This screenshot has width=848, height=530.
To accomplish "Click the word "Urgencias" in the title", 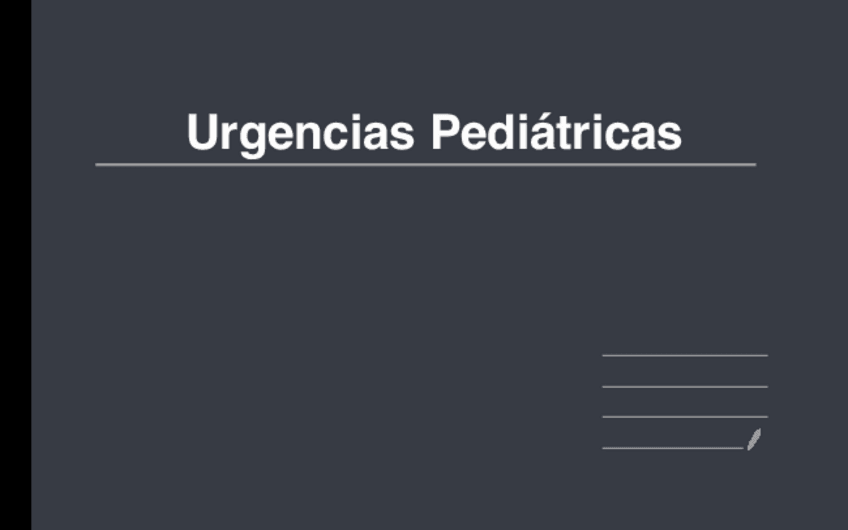I will click(300, 133).
